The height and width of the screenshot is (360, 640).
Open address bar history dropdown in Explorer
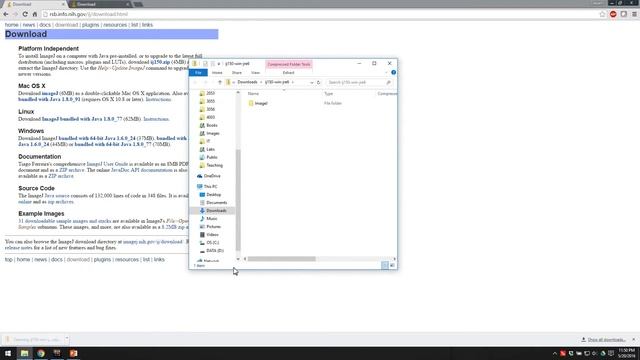[x=311, y=82]
